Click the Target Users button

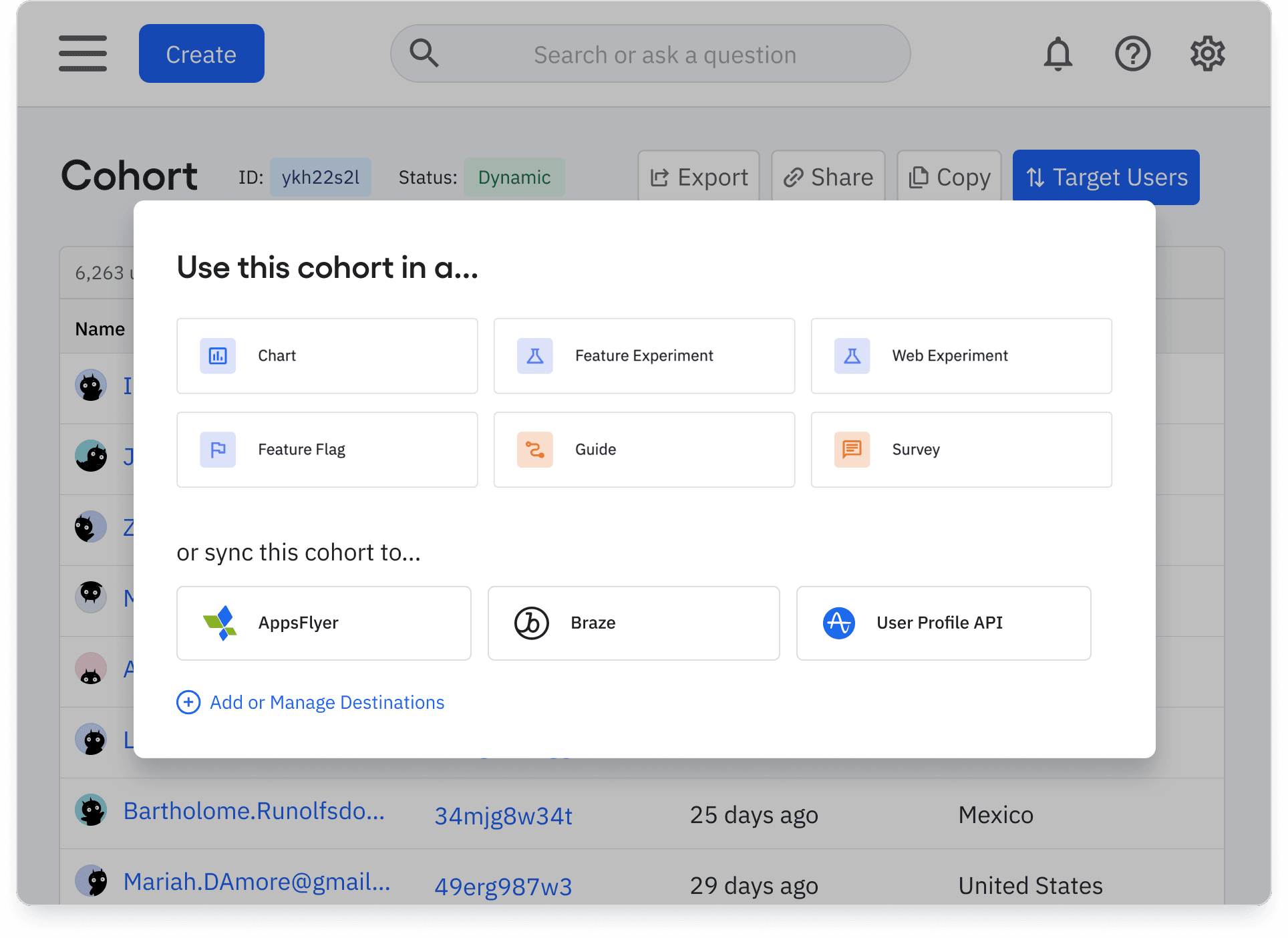(1106, 177)
